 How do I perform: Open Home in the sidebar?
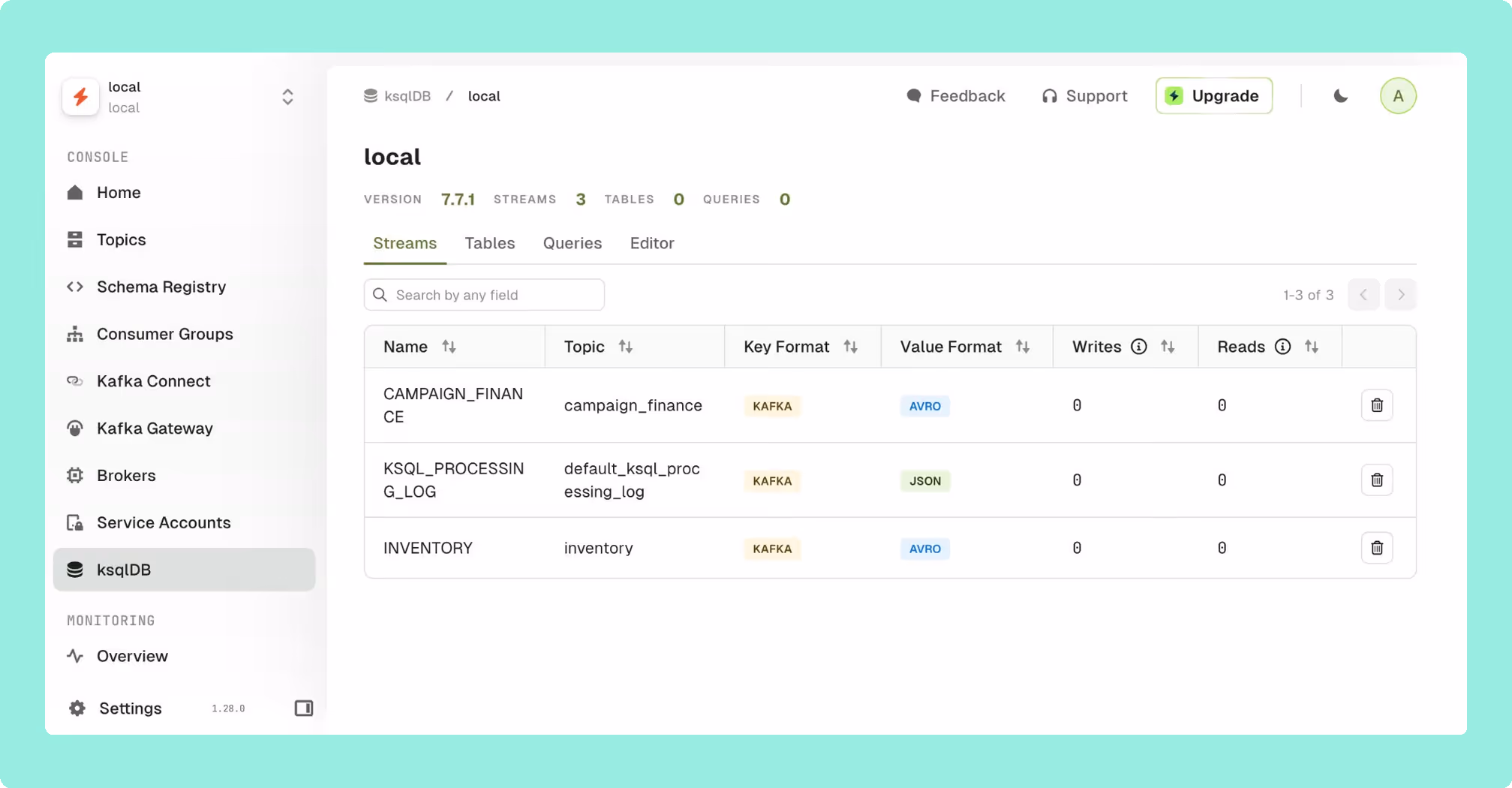184,193
